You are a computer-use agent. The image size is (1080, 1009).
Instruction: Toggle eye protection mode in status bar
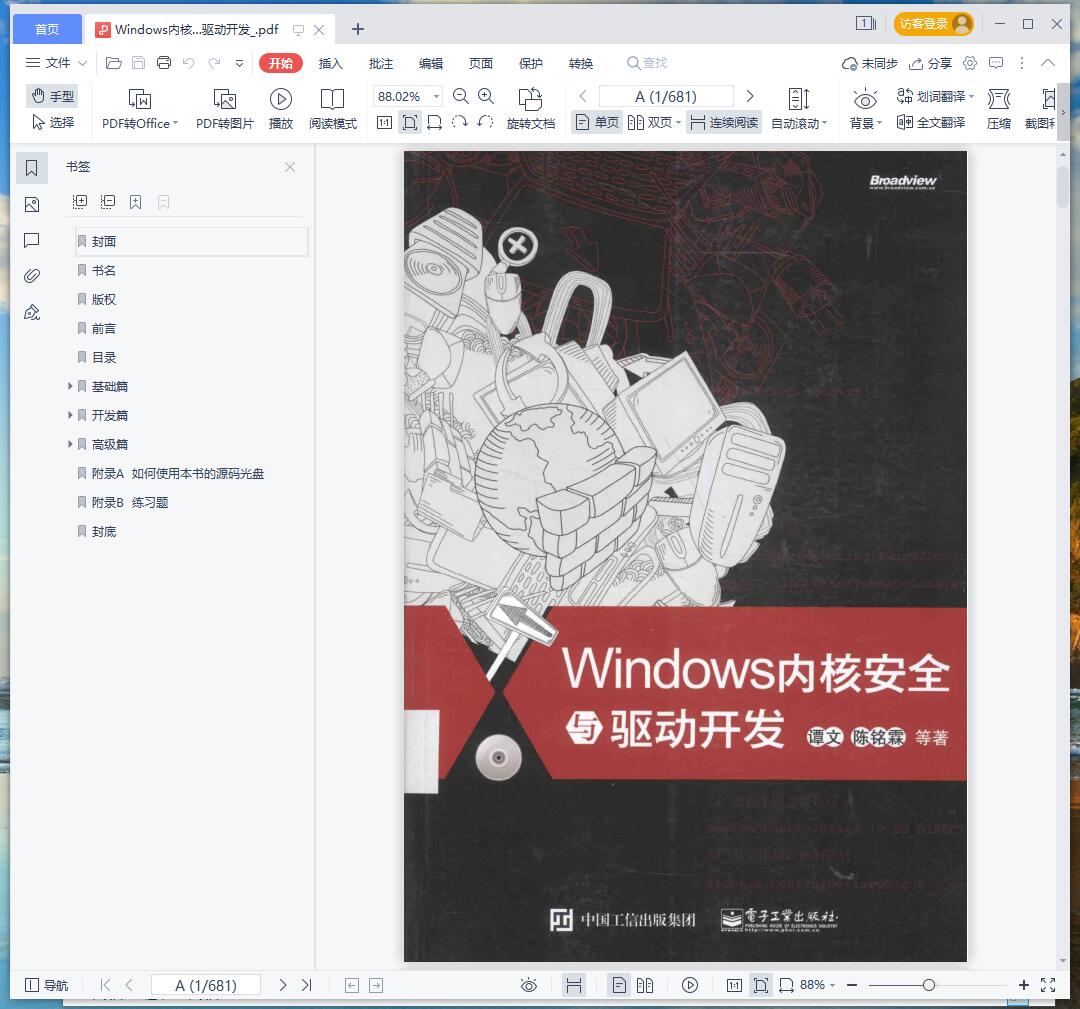[x=528, y=985]
